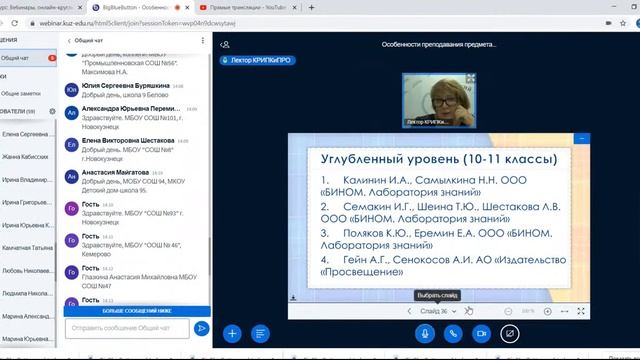This screenshot has width=640, height=360.
Task: Reload the page button
Action: tap(14, 23)
